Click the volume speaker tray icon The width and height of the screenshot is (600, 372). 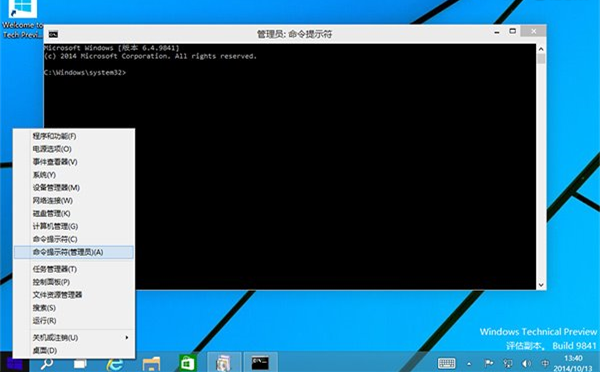coord(526,363)
